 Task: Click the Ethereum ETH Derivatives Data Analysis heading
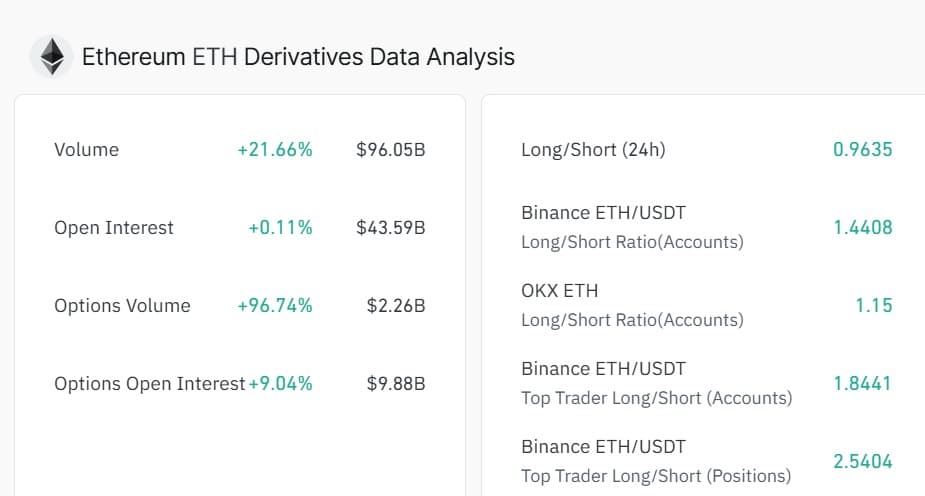pyautogui.click(x=298, y=57)
